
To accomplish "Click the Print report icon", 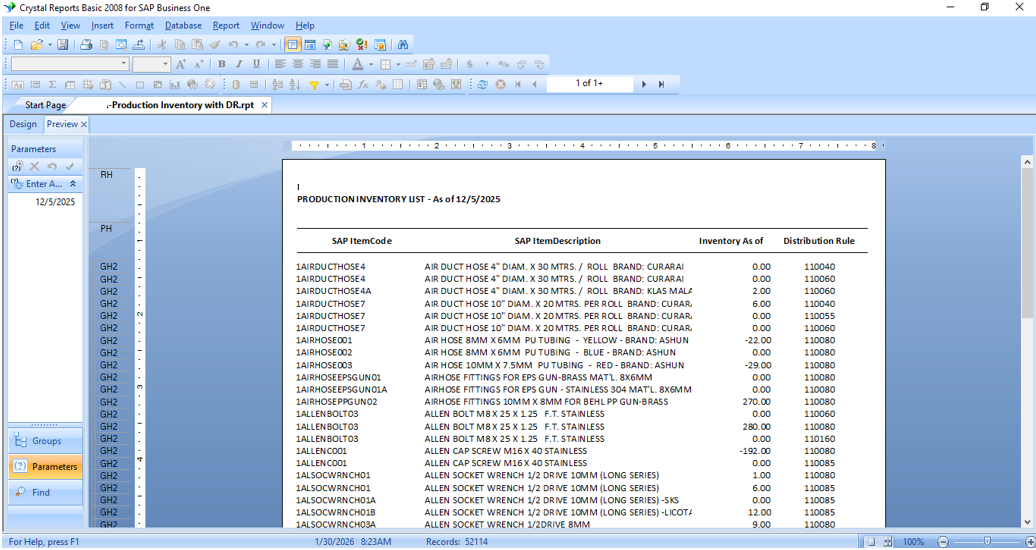I will coord(86,45).
